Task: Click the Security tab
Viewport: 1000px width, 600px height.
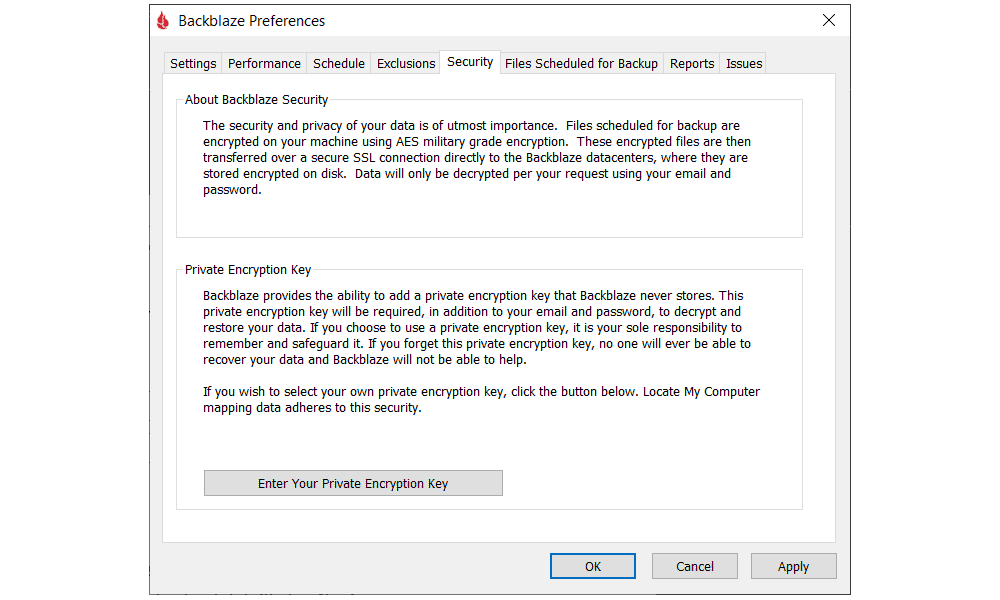Action: coord(470,62)
